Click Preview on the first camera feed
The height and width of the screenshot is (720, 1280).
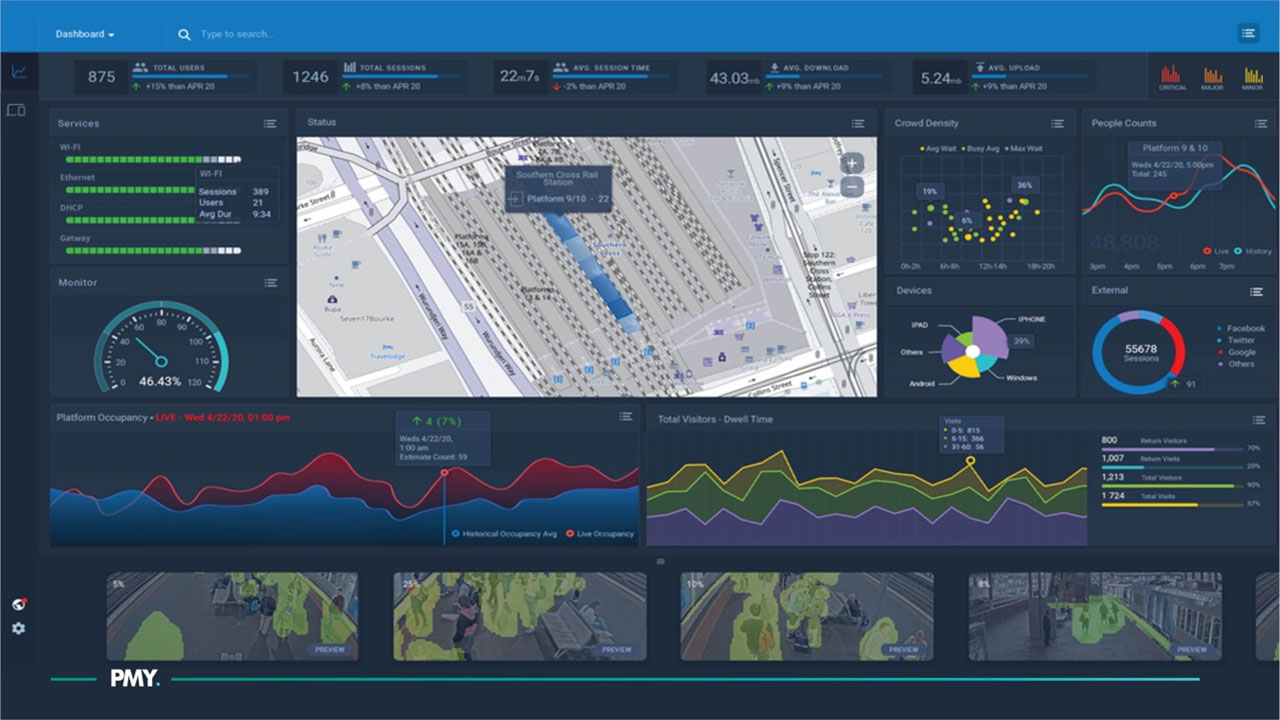pos(330,649)
